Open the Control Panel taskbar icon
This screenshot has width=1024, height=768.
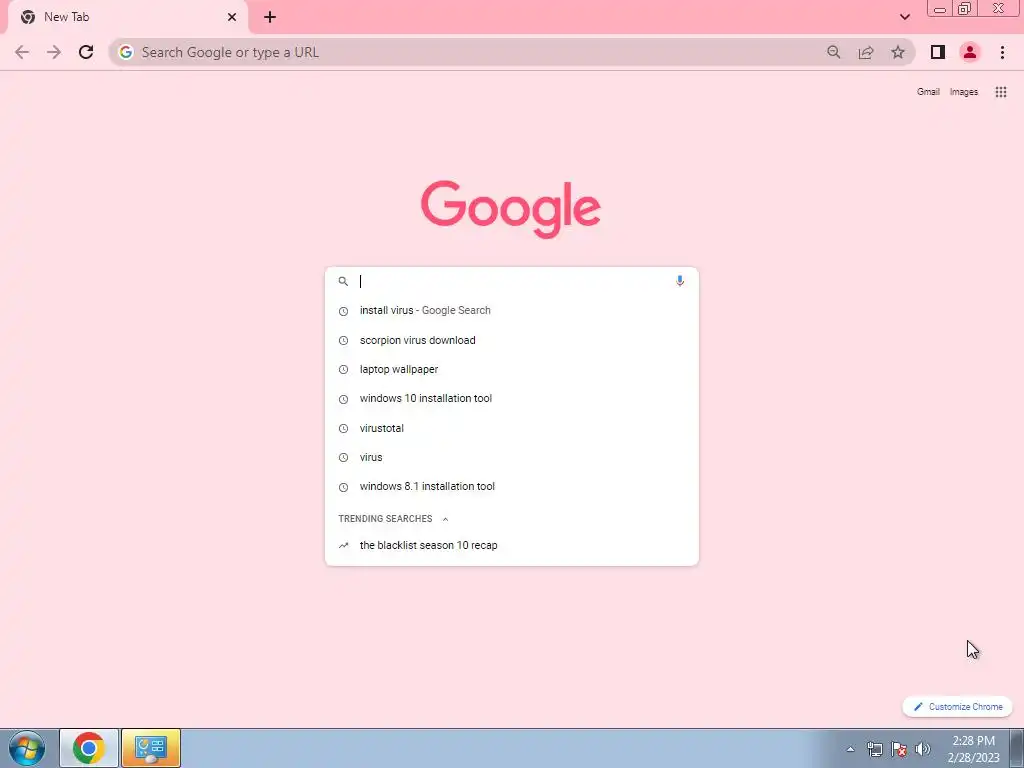click(x=151, y=748)
